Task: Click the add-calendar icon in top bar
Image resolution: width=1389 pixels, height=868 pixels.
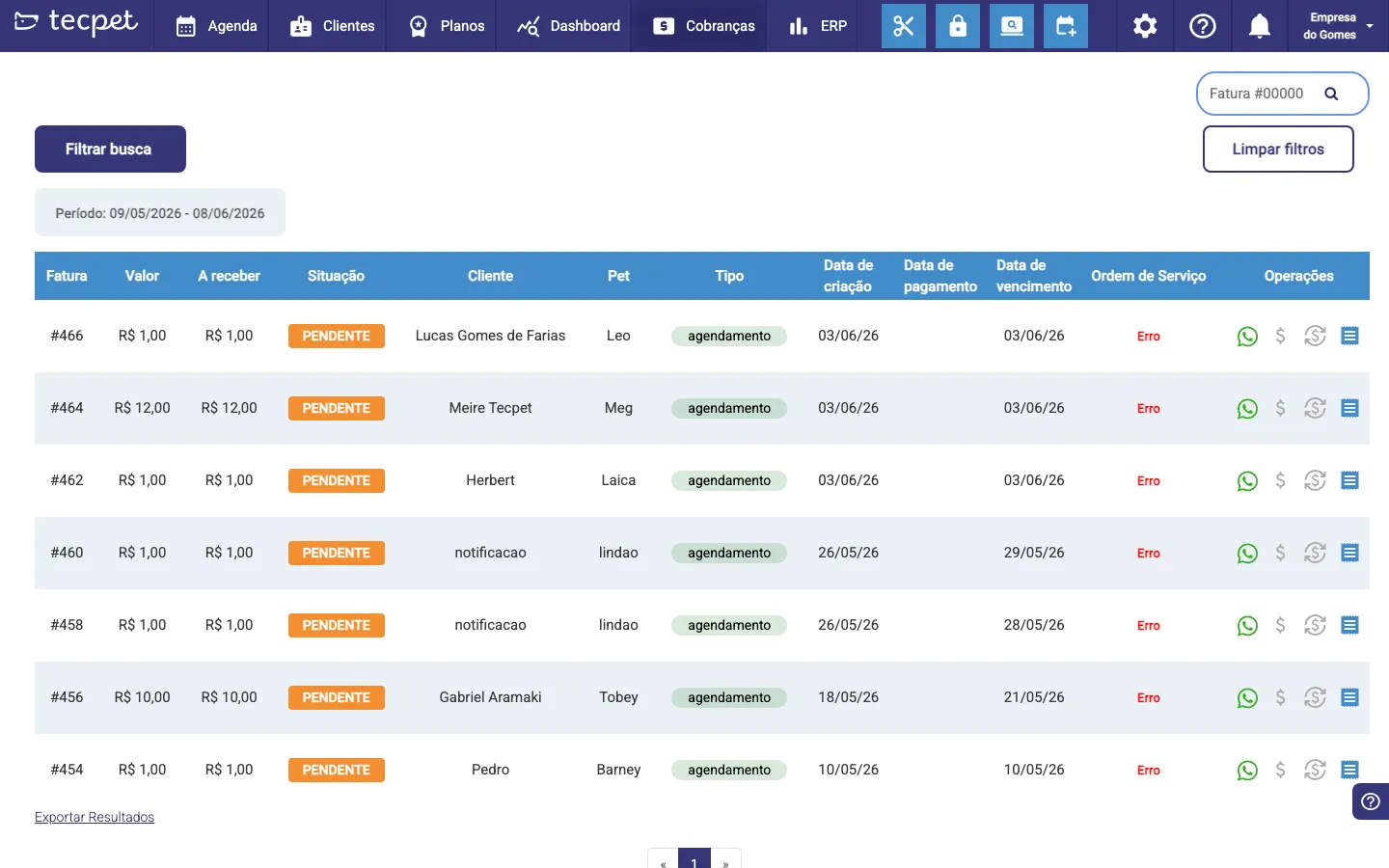Action: (1066, 26)
